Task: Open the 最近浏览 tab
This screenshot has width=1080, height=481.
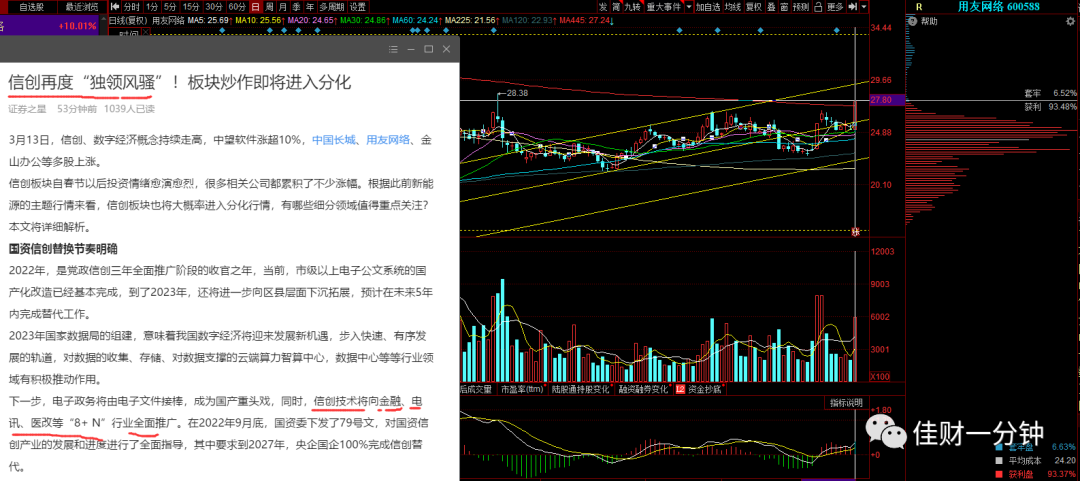Action: tap(82, 7)
